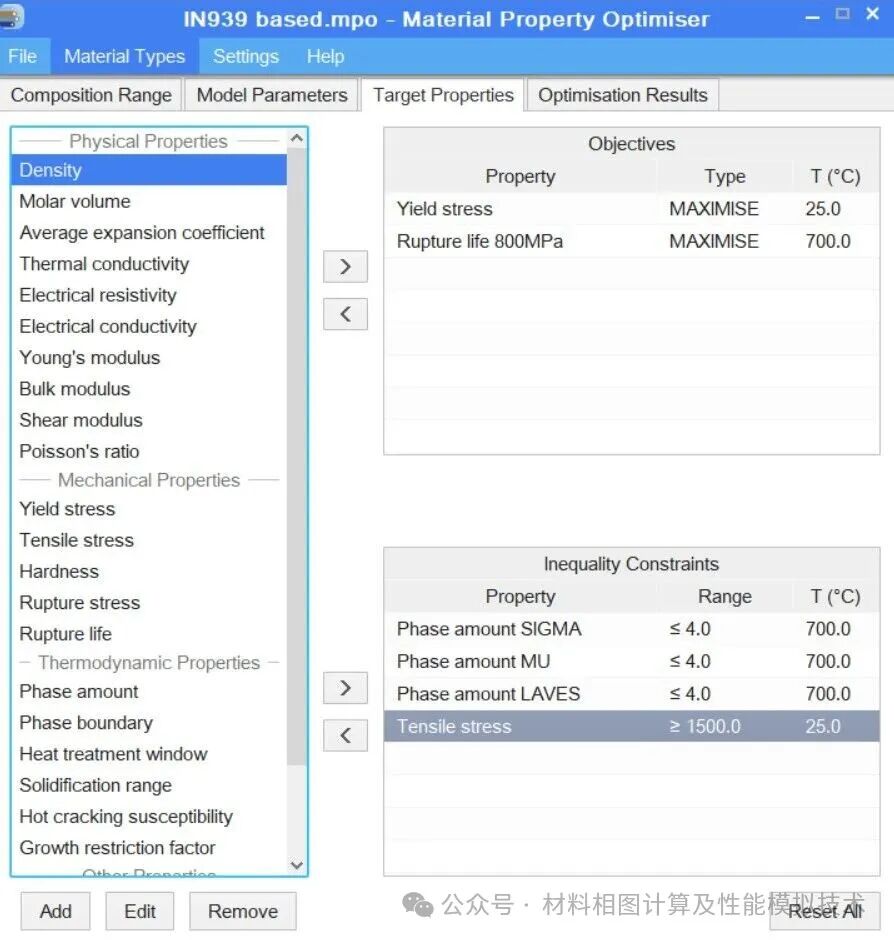Select Young's modulus property
This screenshot has width=894, height=940.
click(149, 357)
